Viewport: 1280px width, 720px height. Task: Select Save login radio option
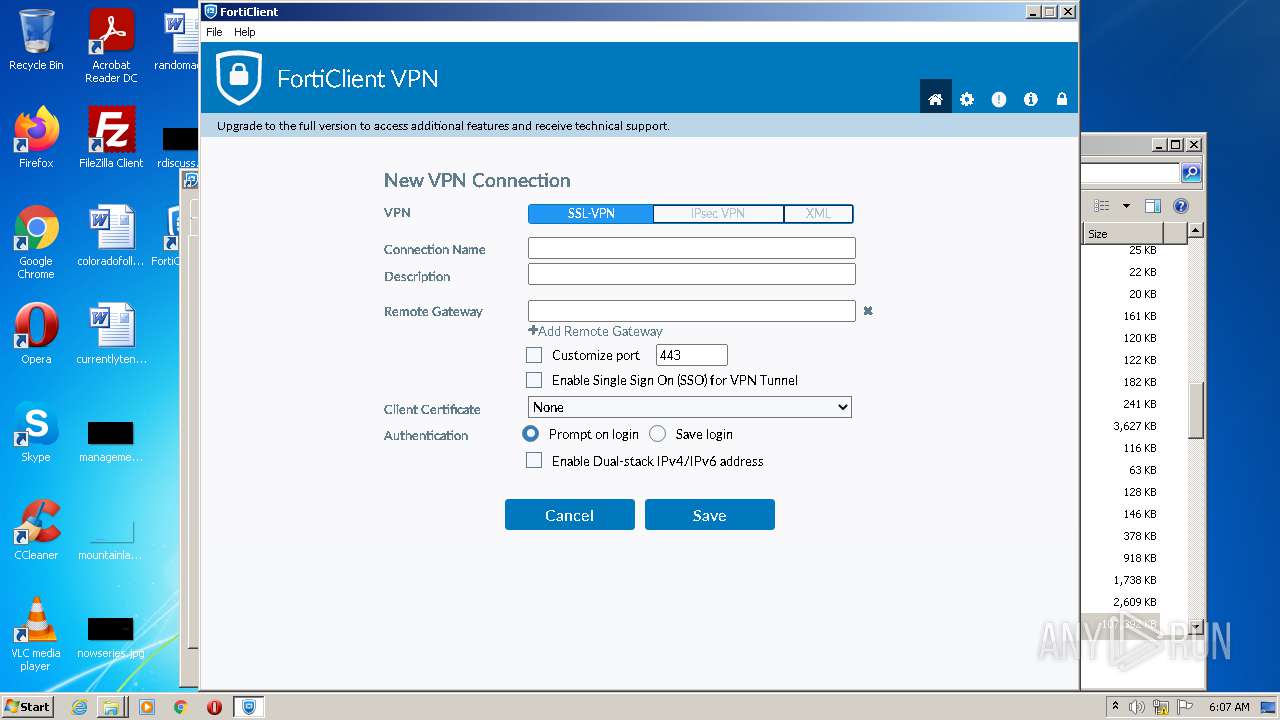(657, 434)
